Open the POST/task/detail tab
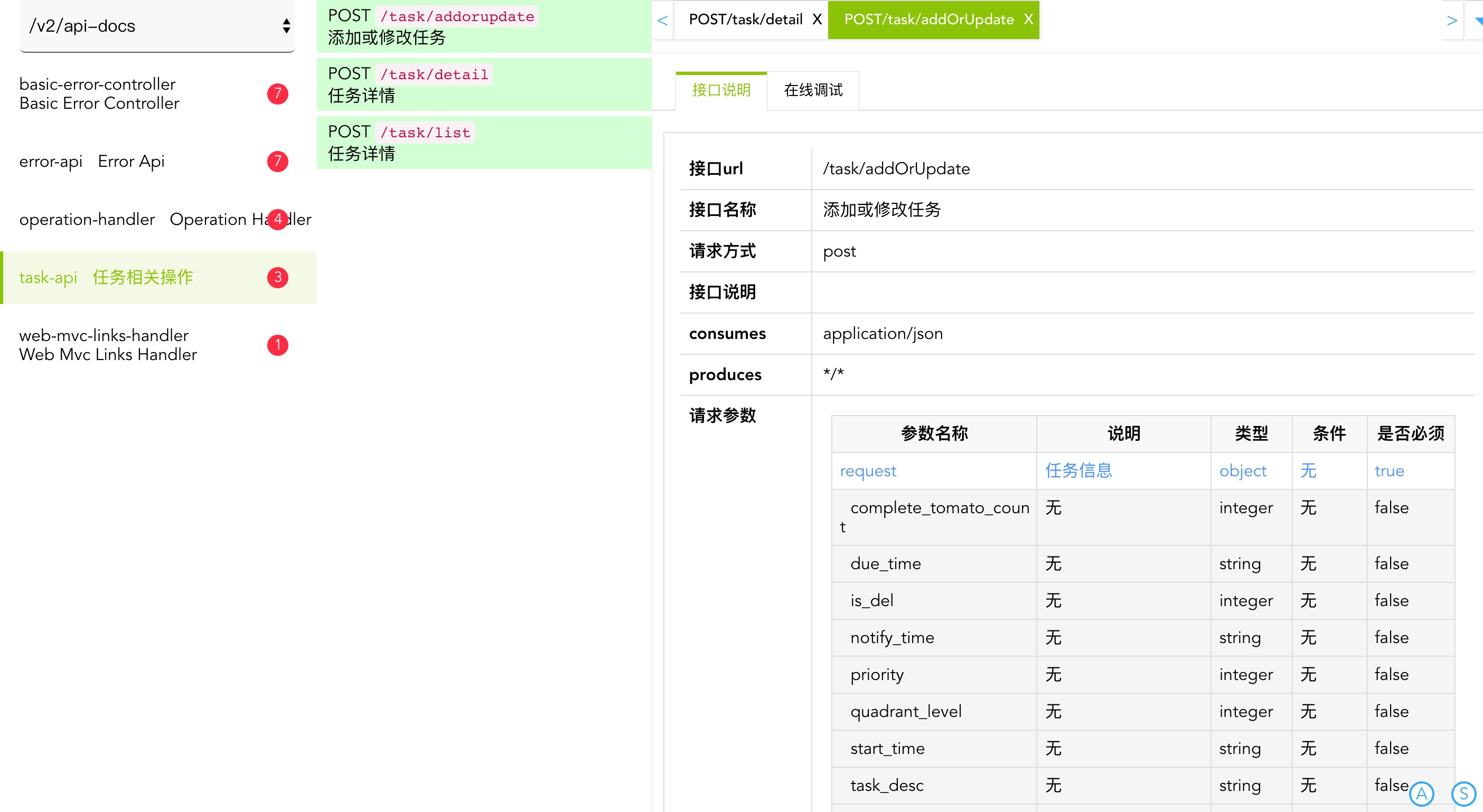The height and width of the screenshot is (812, 1483). (x=746, y=20)
